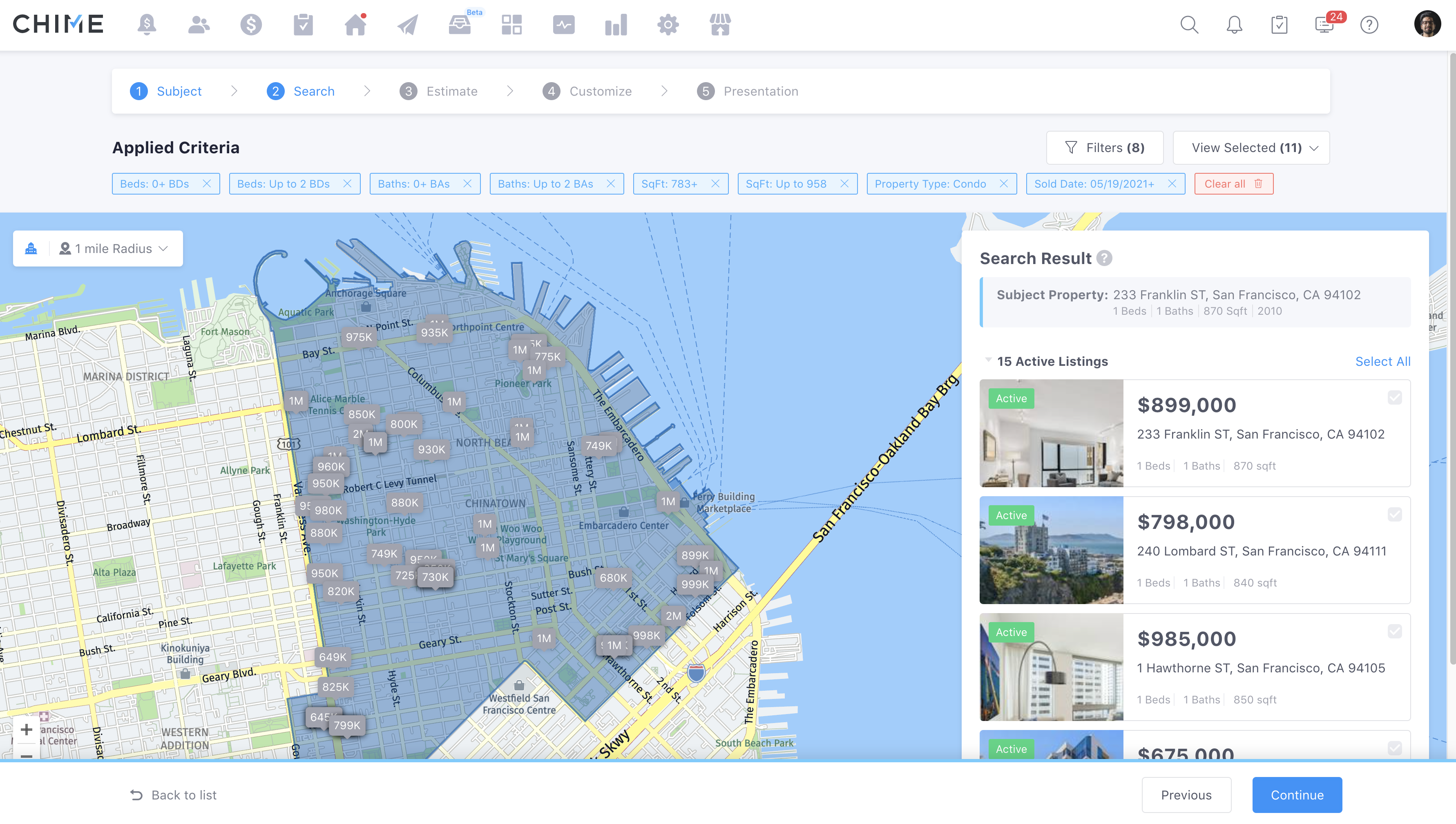
Task: Click the 799K map price marker
Action: [347, 725]
